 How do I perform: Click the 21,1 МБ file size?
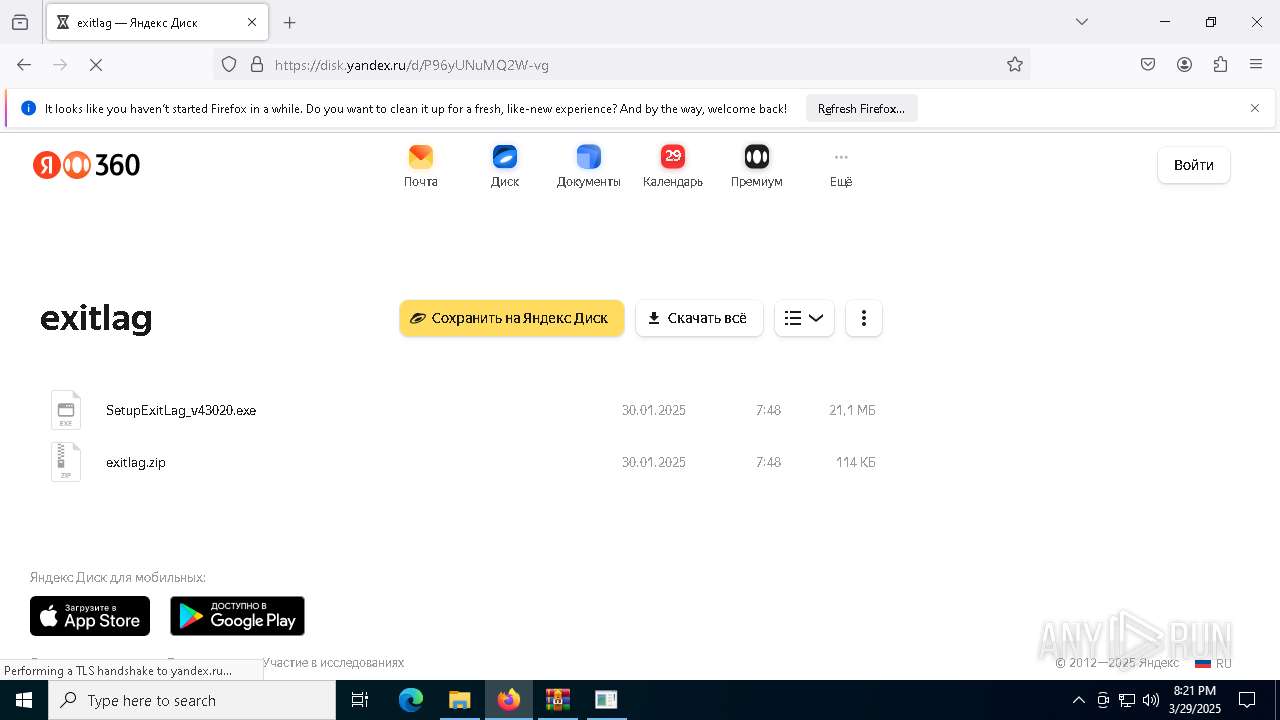852,410
